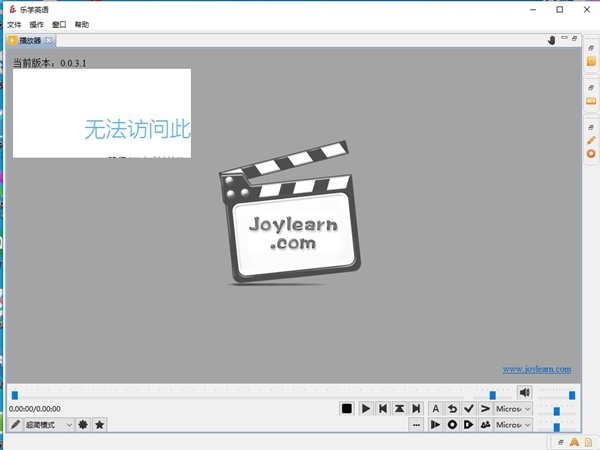Adjust the slider left of the speaker button

click(x=492, y=395)
